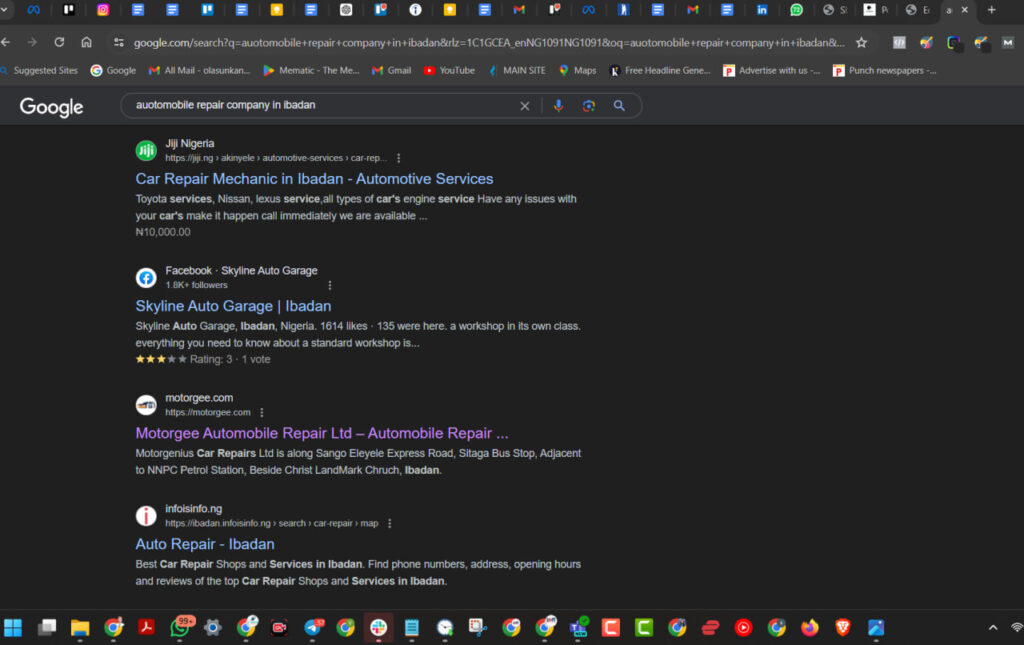Switch to the LinkedIn tab
The image size is (1024, 645).
[761, 10]
